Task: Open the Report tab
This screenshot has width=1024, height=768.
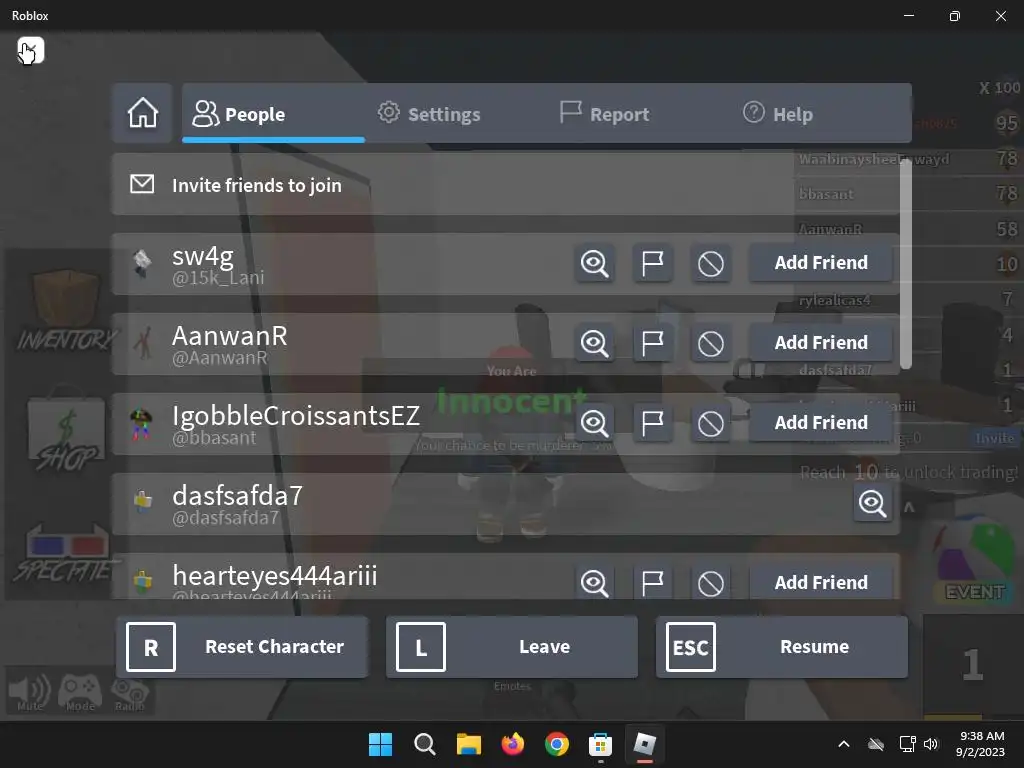Action: [x=604, y=114]
